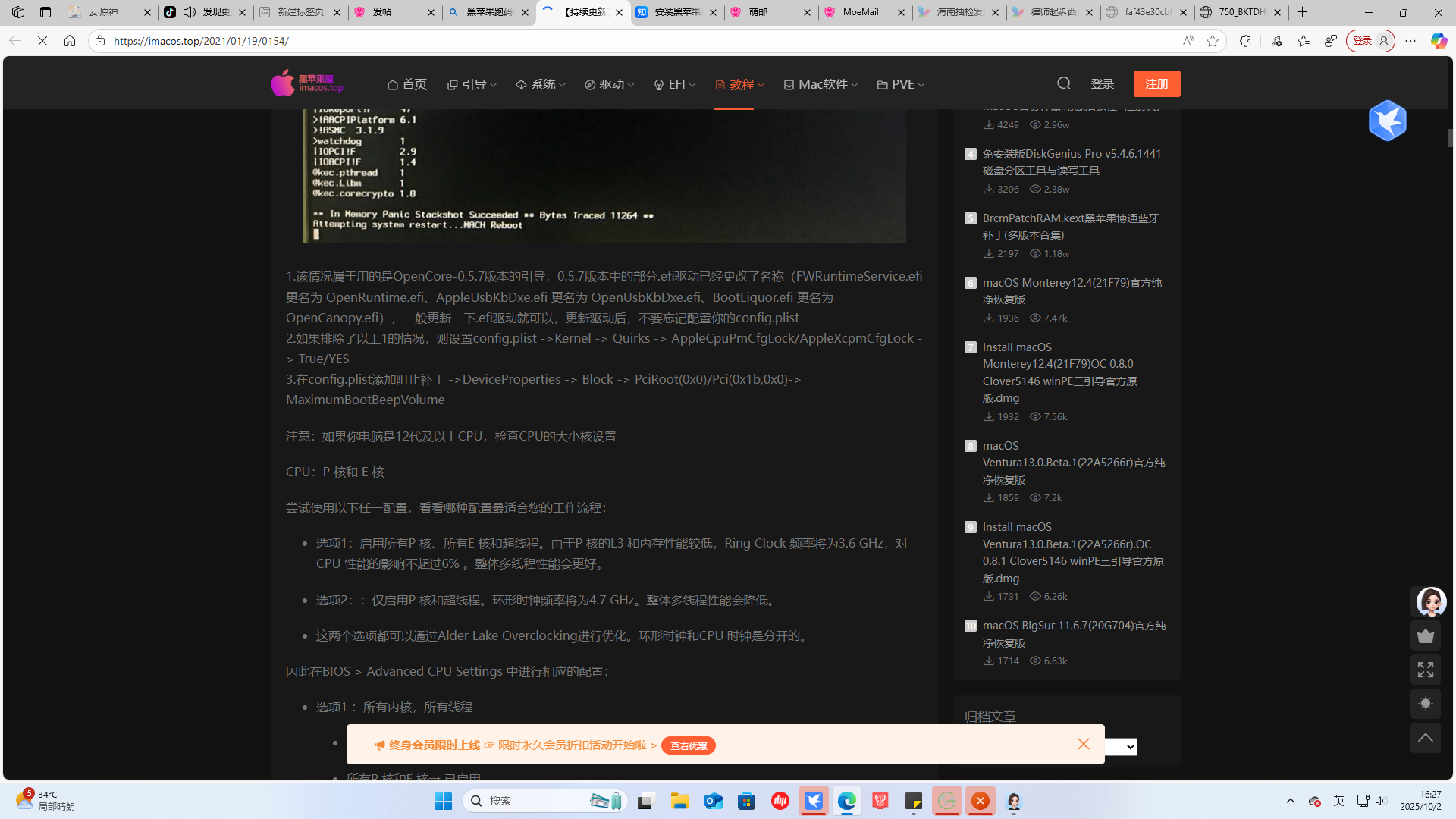Click the customer service avatar icon

1430,602
